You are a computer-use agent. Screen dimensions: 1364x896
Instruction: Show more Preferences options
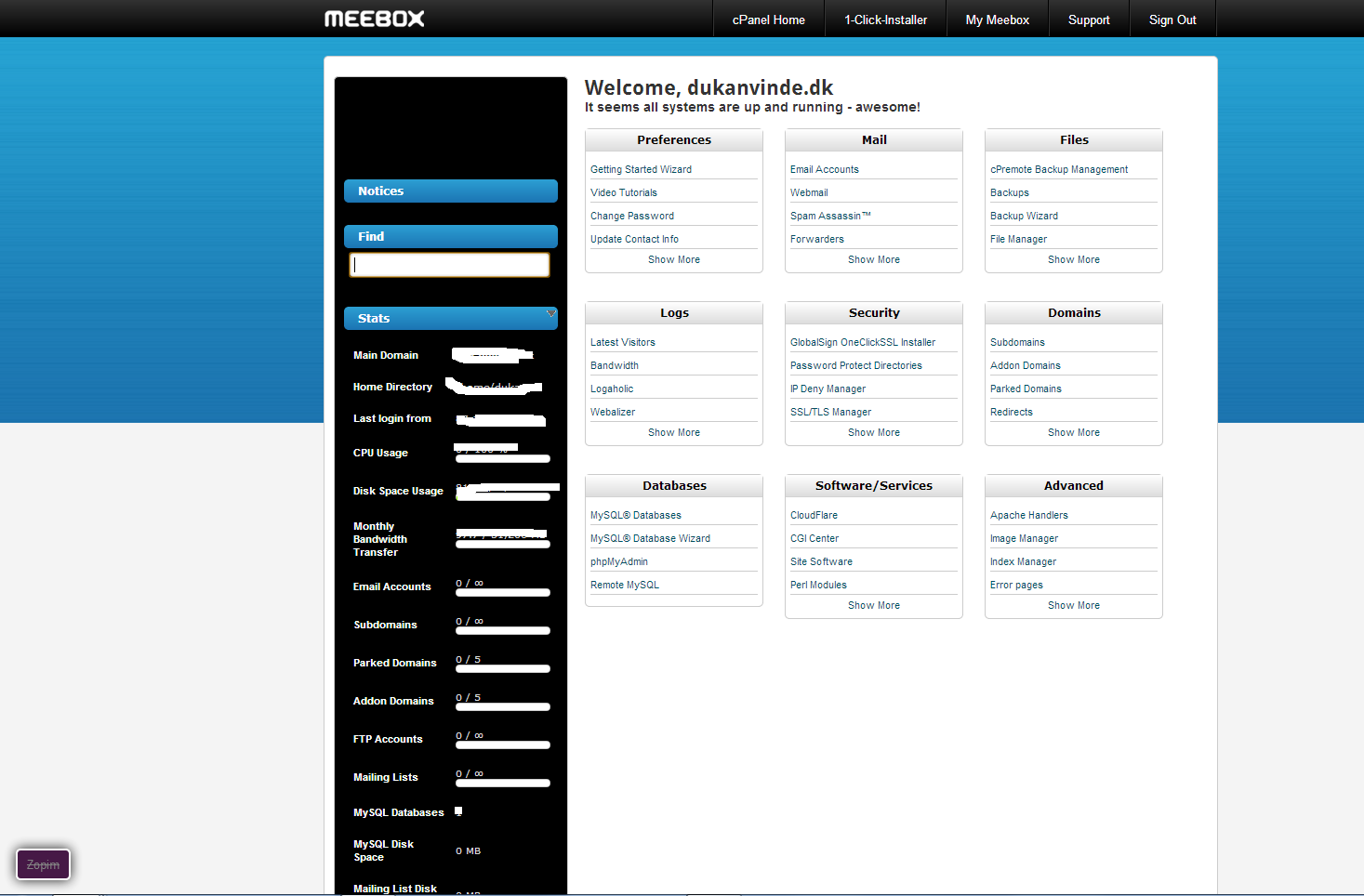point(673,260)
